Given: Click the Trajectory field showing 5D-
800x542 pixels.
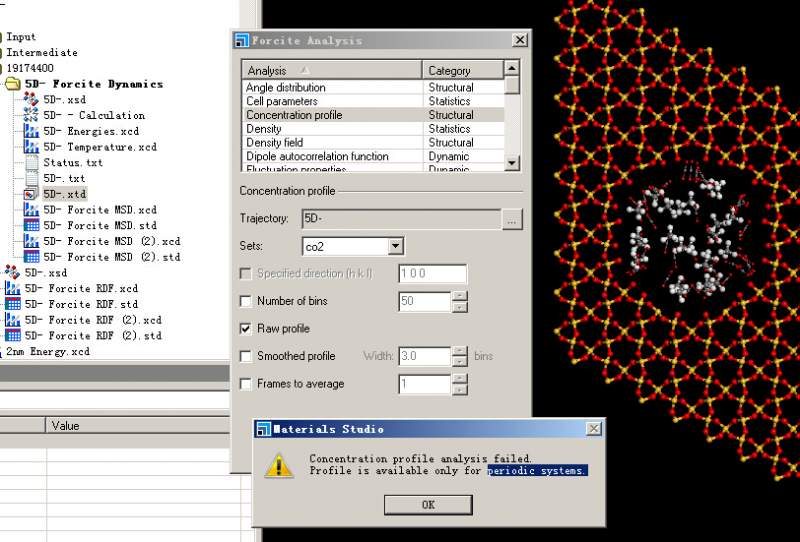Looking at the screenshot, I should (402, 219).
